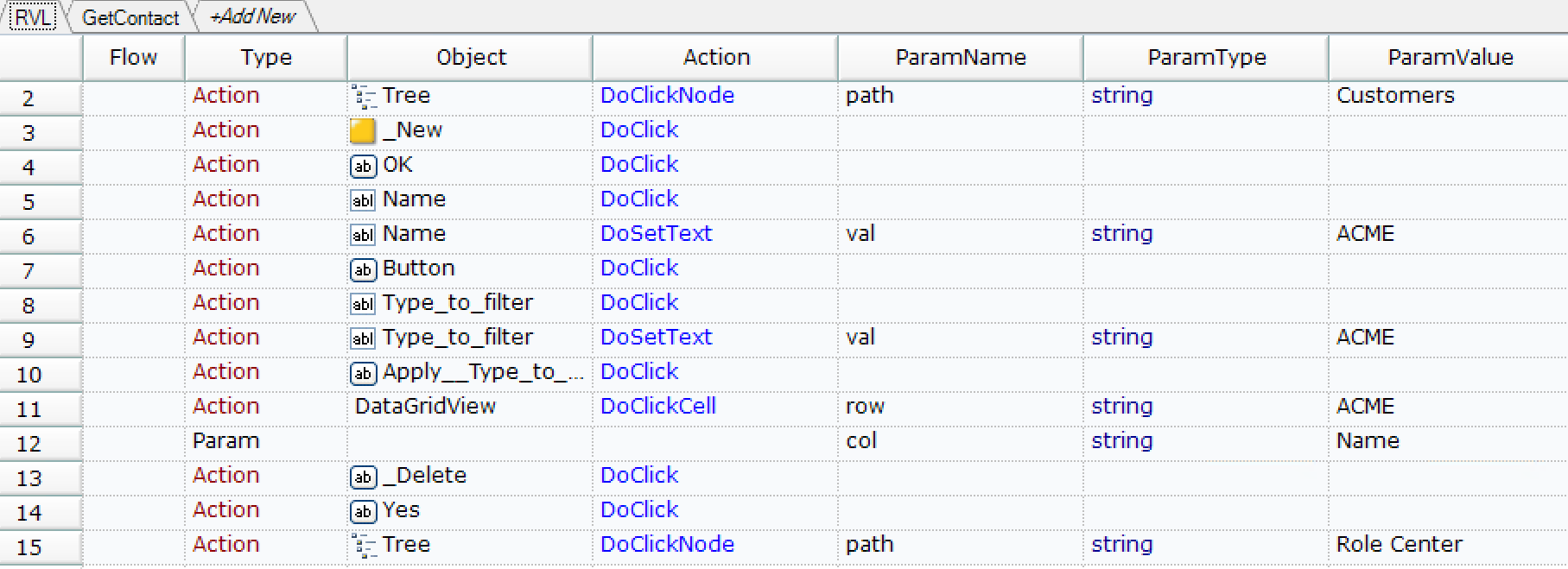Viewport: 1568px width, 569px height.
Task: Click the OK button icon in row 4
Action: 363,166
